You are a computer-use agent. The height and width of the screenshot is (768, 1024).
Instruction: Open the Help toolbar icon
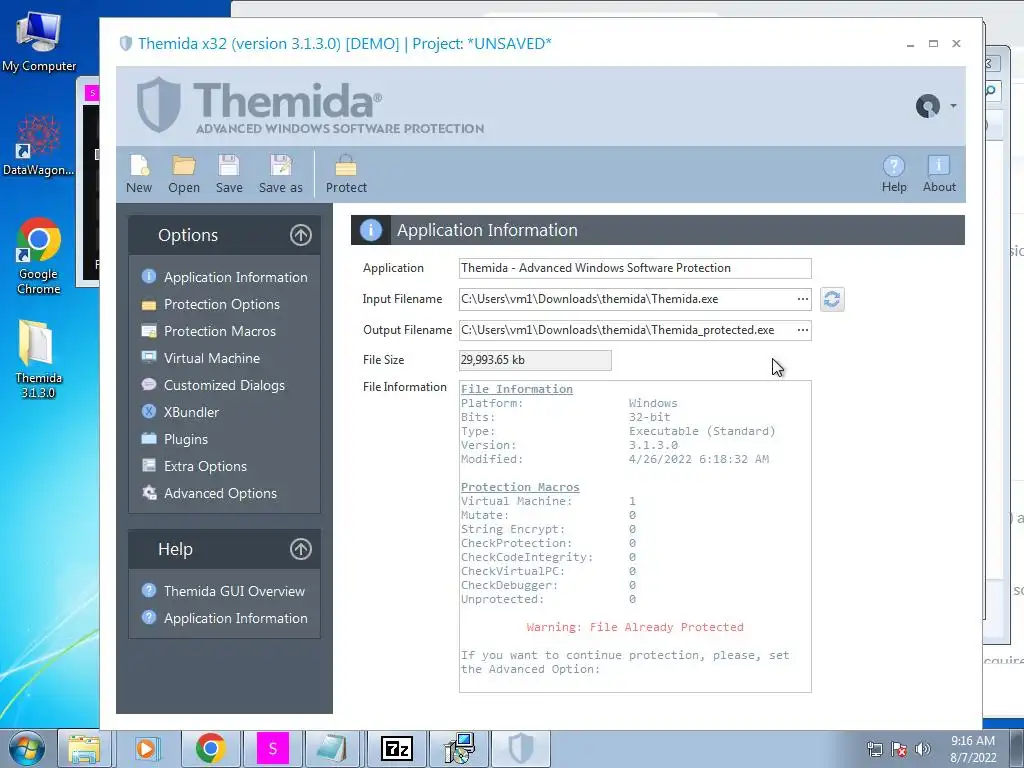tap(893, 174)
